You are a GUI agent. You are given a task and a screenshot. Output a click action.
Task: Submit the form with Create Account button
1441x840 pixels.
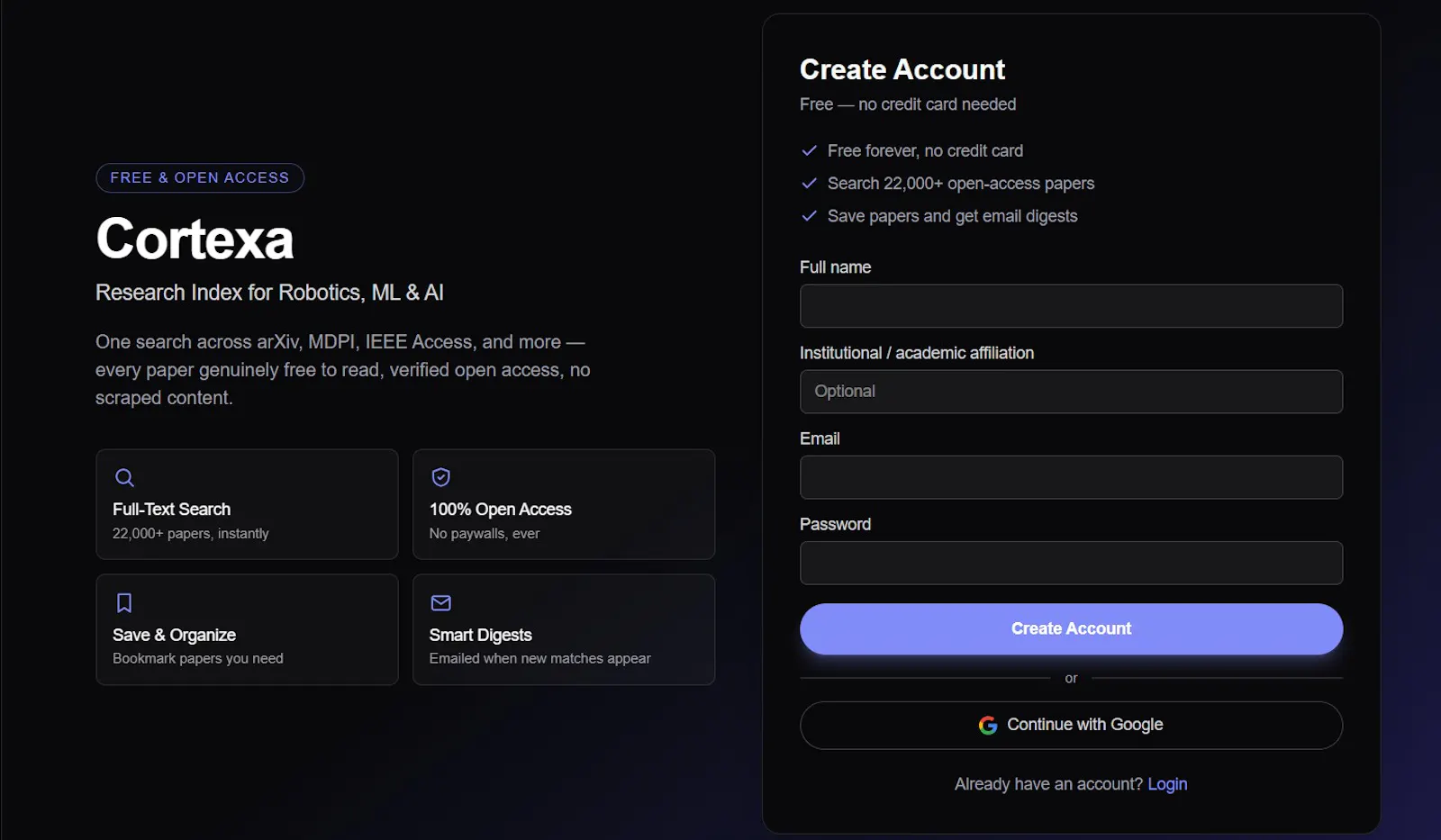click(x=1071, y=628)
